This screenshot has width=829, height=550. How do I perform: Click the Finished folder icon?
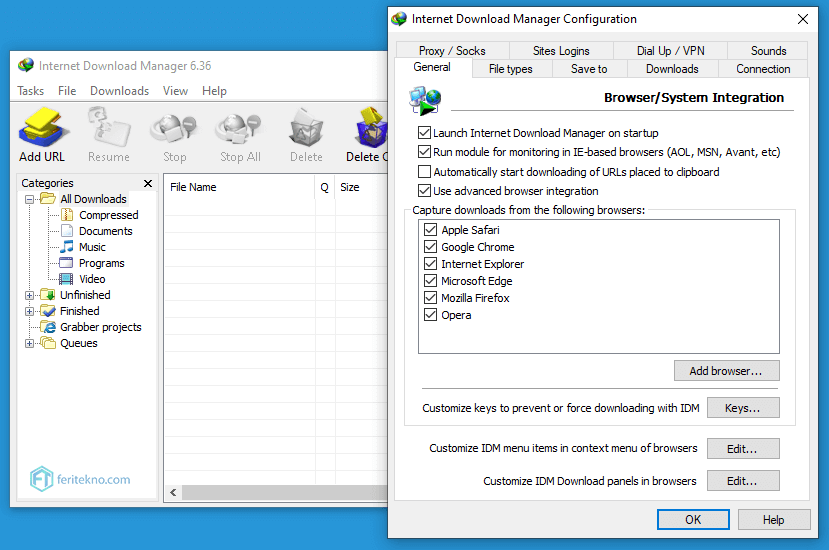48,310
